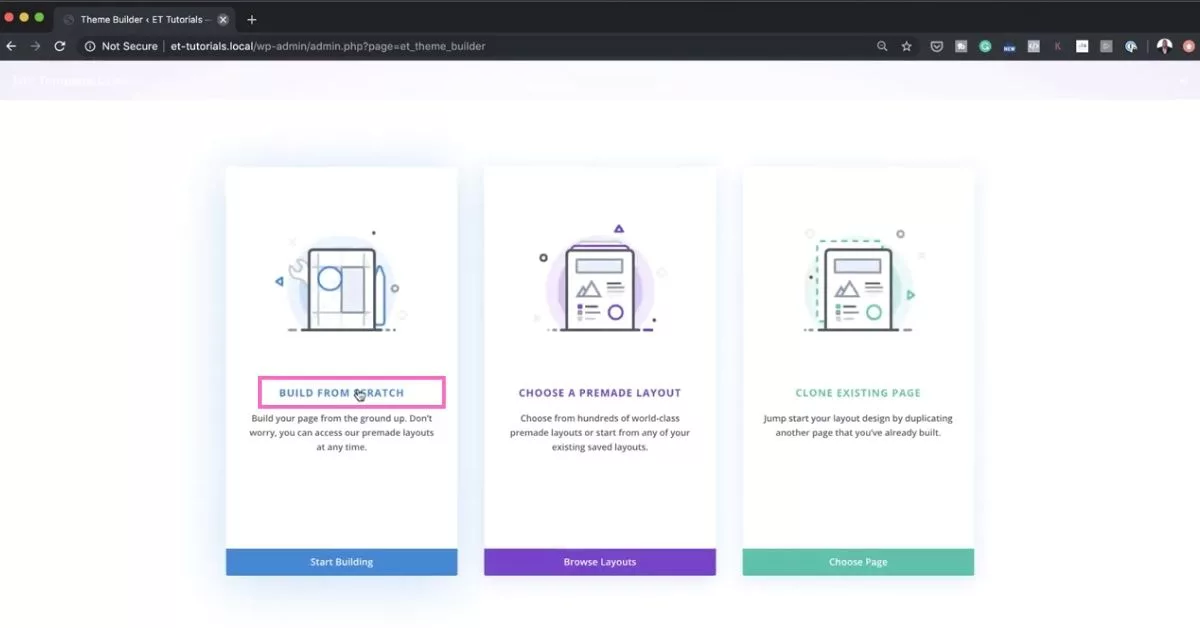Go back in browser history
Image resolution: width=1200 pixels, height=628 pixels.
[11, 46]
